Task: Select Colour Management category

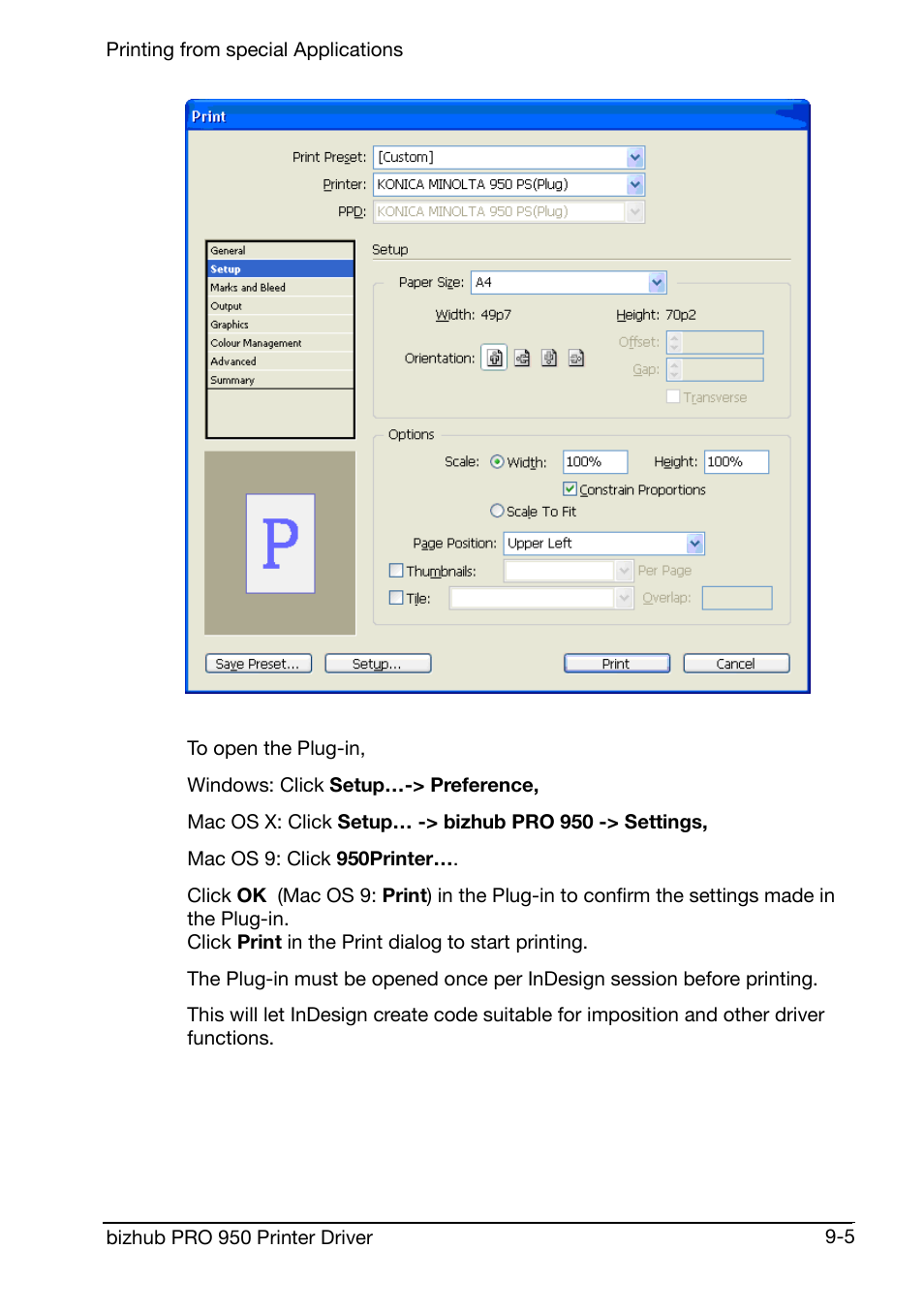Action: pos(280,343)
